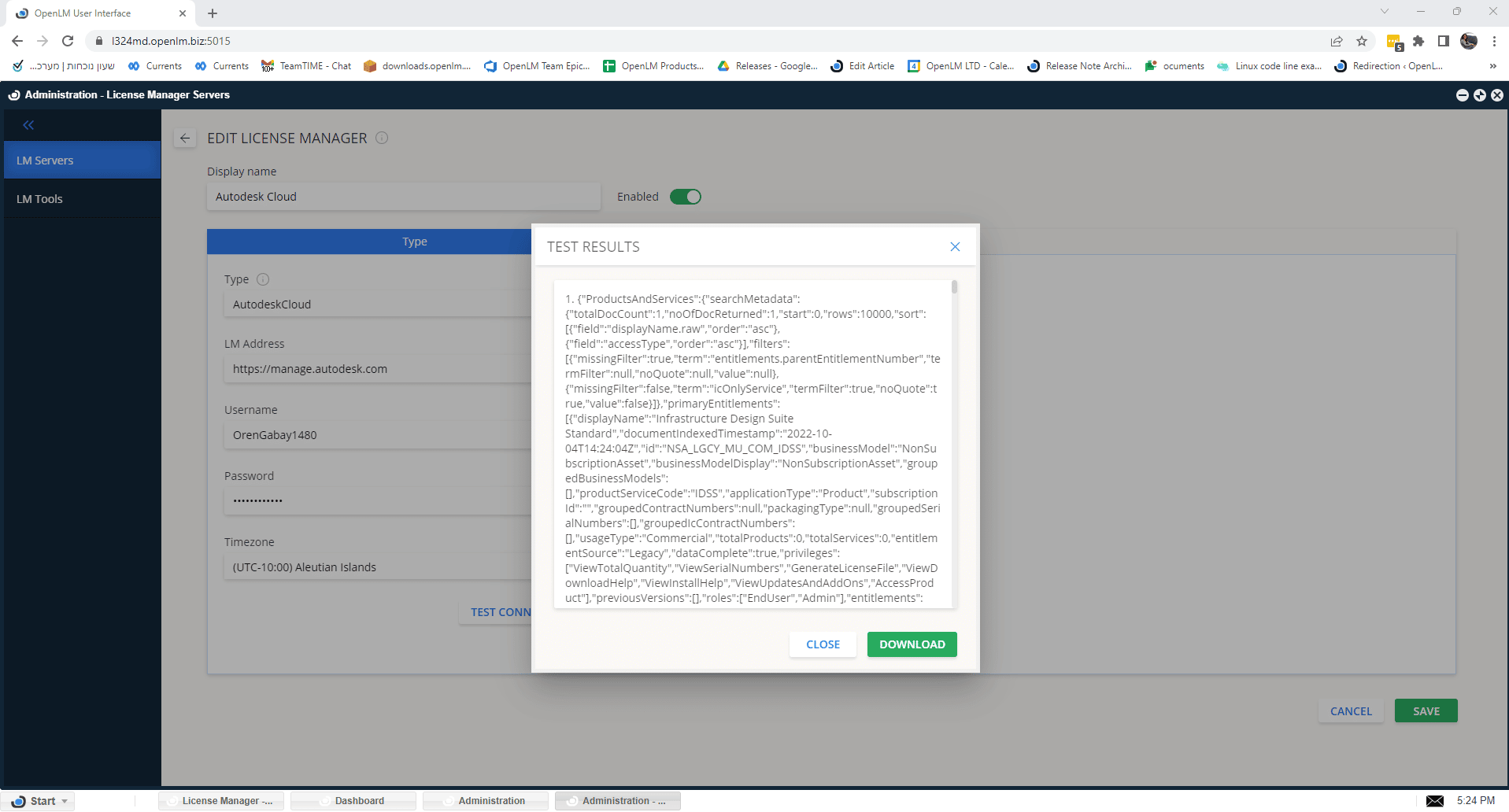This screenshot has width=1509, height=812.
Task: Click the info icon beside the Type label
Action: tap(263, 279)
